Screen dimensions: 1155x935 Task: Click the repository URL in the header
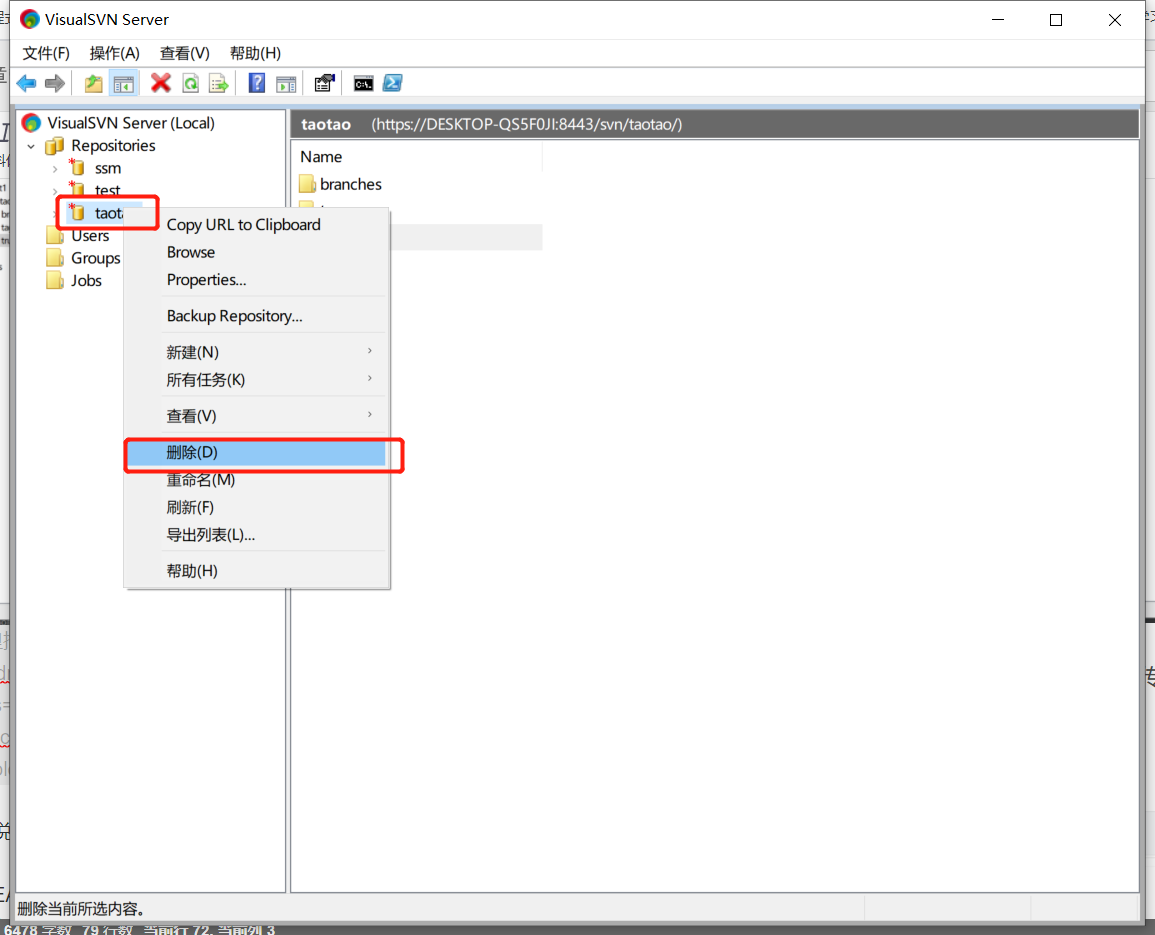(527, 125)
